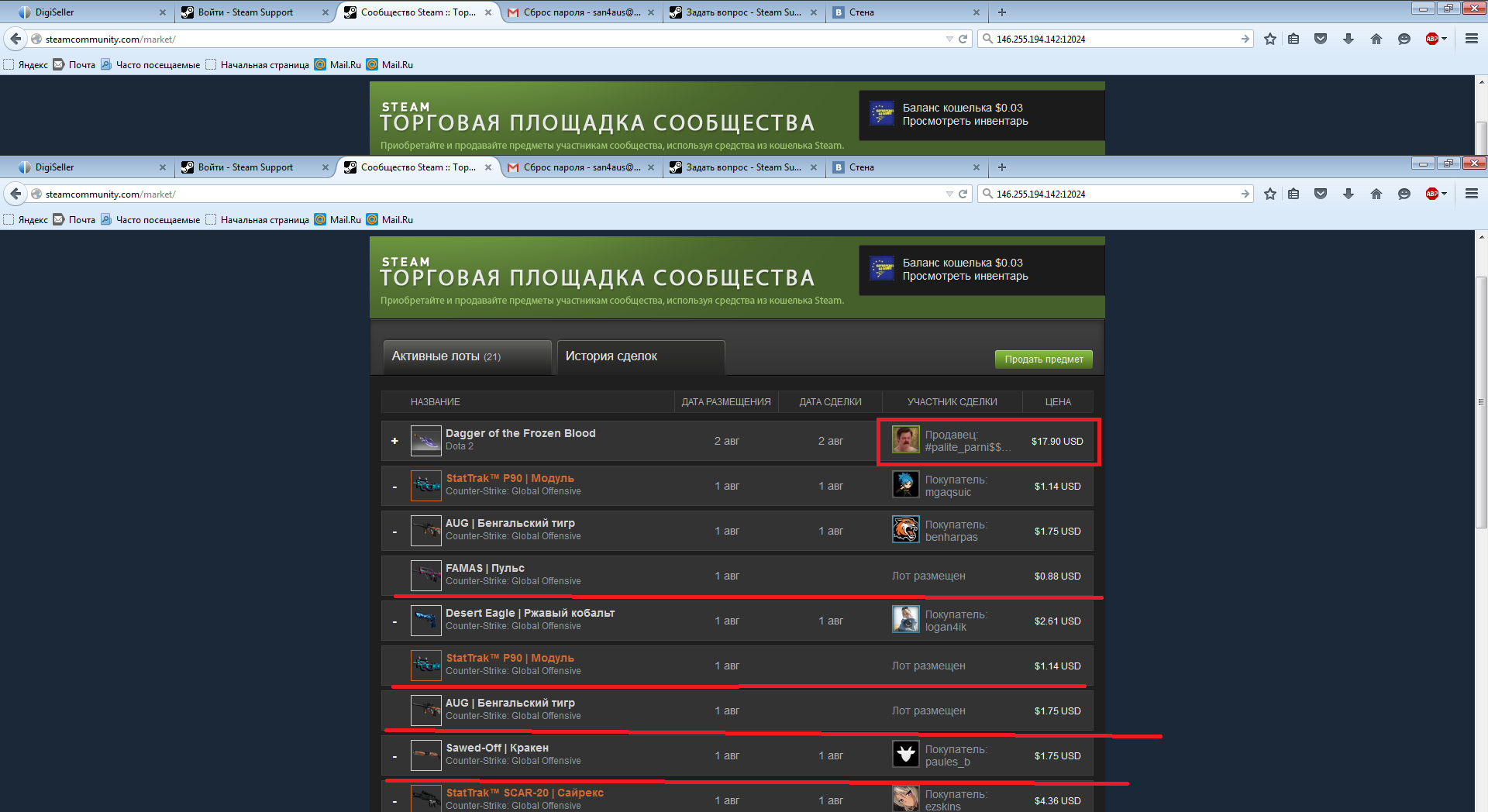
Task: Expand the Dagger of the Frozen Blood row plus sign
Action: point(394,441)
